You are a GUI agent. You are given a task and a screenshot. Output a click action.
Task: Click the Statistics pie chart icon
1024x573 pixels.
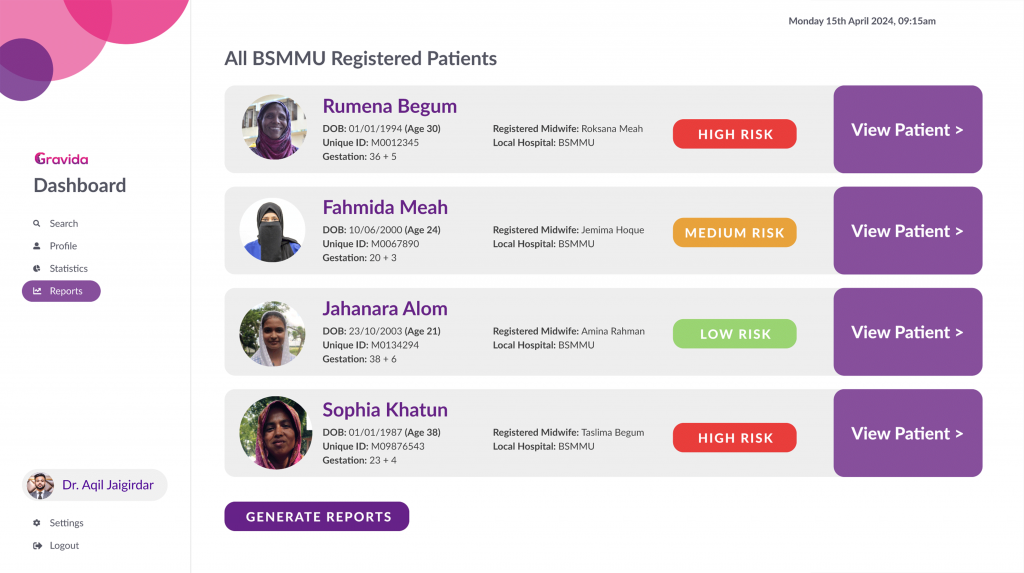(x=37, y=269)
